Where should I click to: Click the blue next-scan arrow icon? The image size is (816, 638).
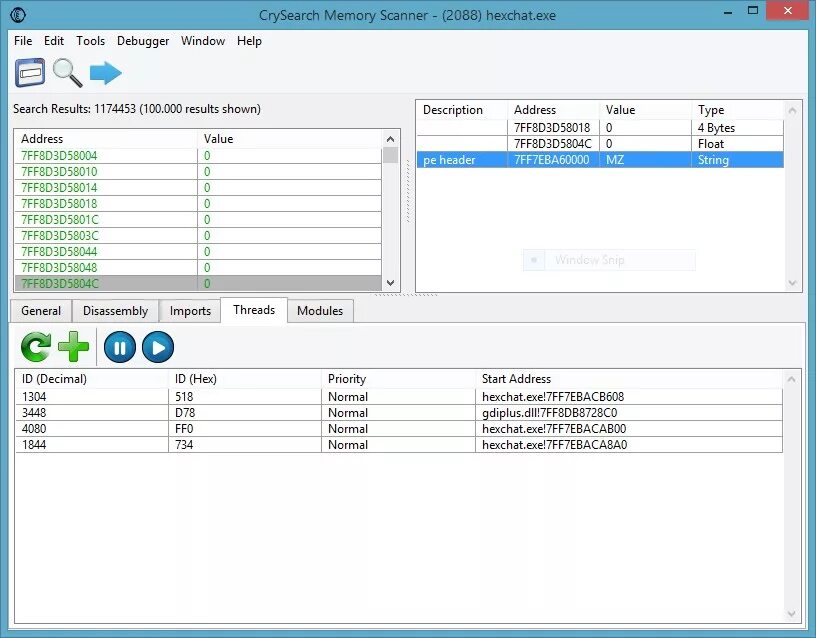coord(106,73)
